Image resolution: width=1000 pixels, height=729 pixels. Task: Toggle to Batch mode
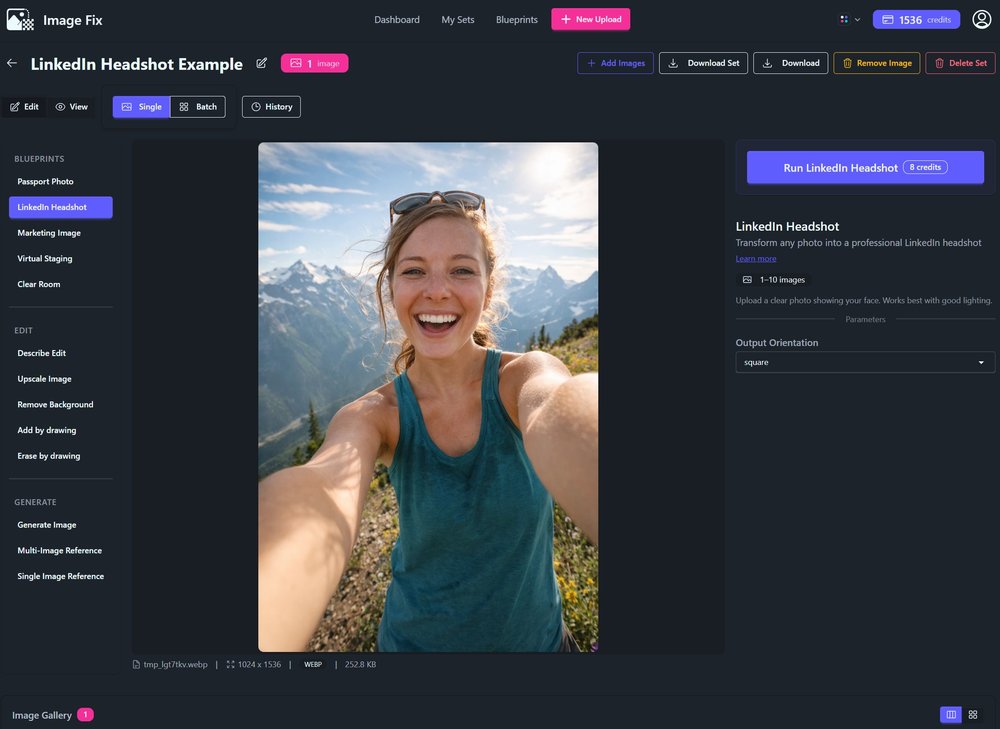198,107
